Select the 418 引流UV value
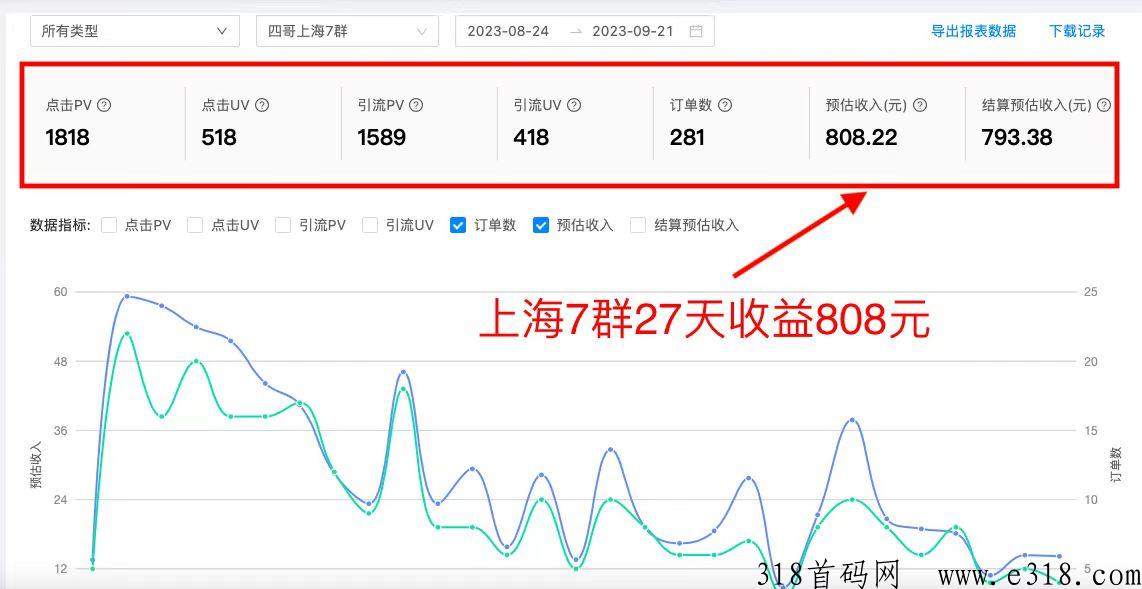Screen dimensions: 1142x589 [531, 137]
